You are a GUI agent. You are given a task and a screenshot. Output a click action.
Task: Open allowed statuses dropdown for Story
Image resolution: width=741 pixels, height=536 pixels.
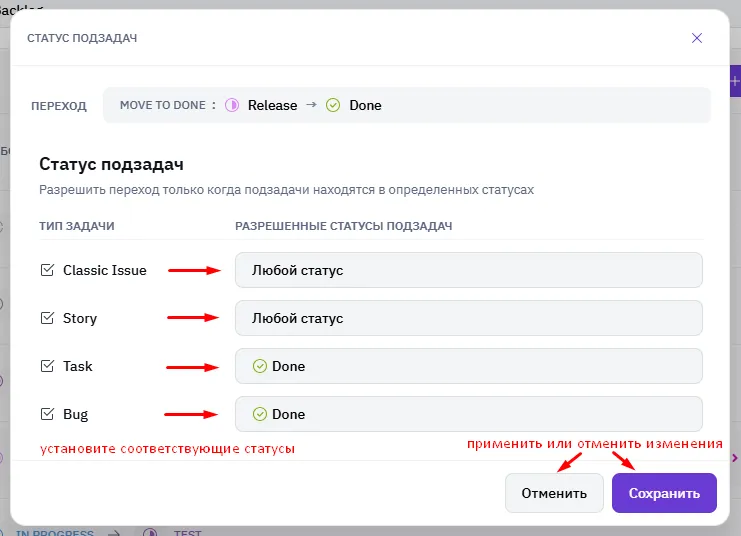tap(469, 318)
